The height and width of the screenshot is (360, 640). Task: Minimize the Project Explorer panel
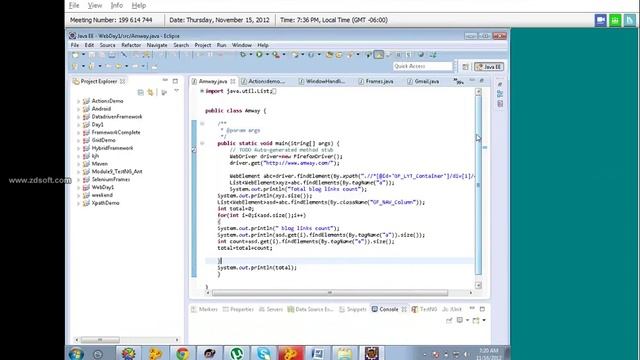tap(165, 80)
